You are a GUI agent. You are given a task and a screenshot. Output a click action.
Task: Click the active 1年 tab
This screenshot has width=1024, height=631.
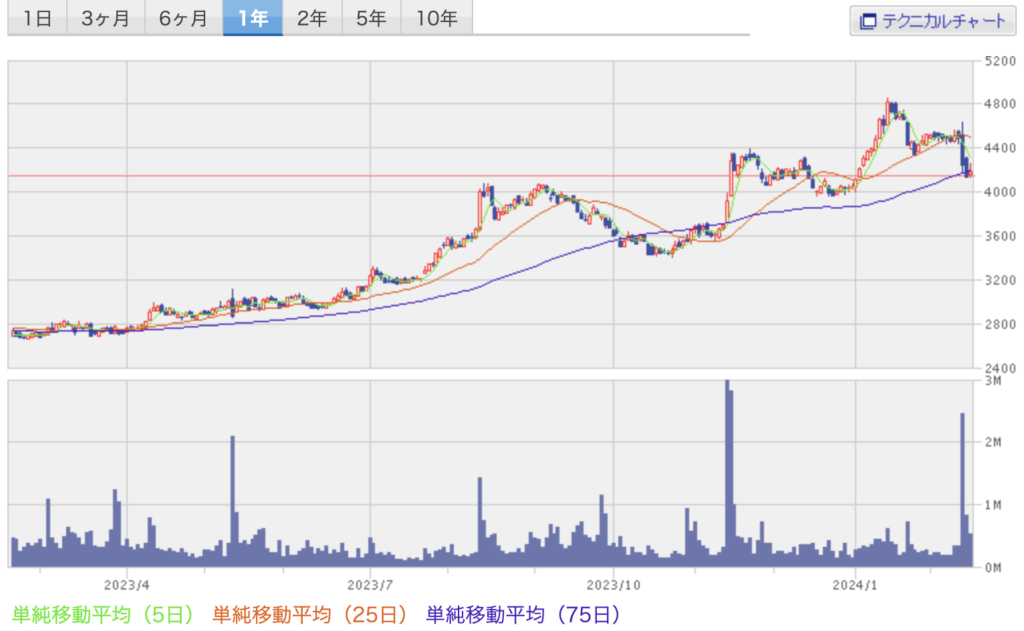tap(252, 18)
